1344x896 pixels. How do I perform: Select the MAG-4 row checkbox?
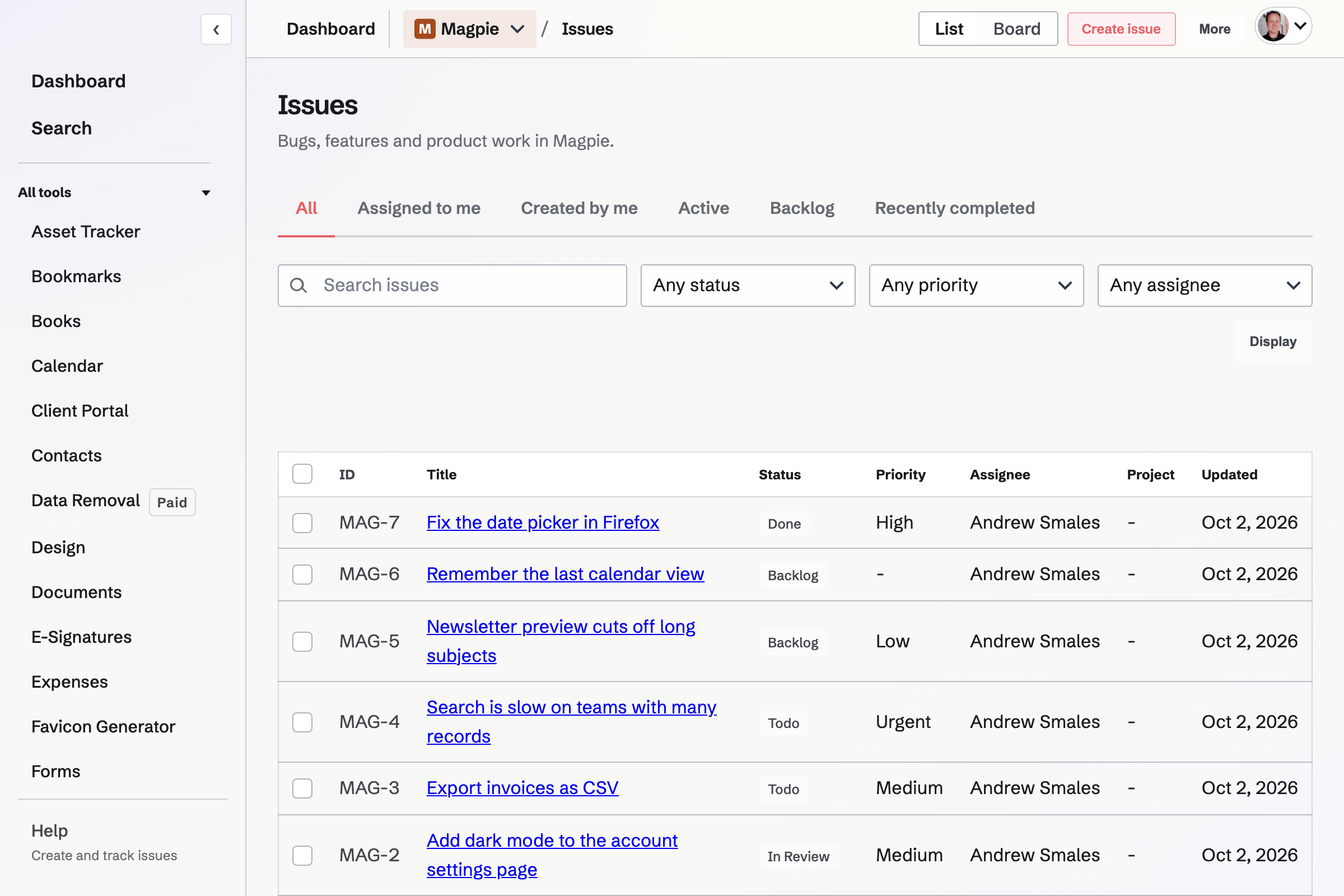click(302, 722)
